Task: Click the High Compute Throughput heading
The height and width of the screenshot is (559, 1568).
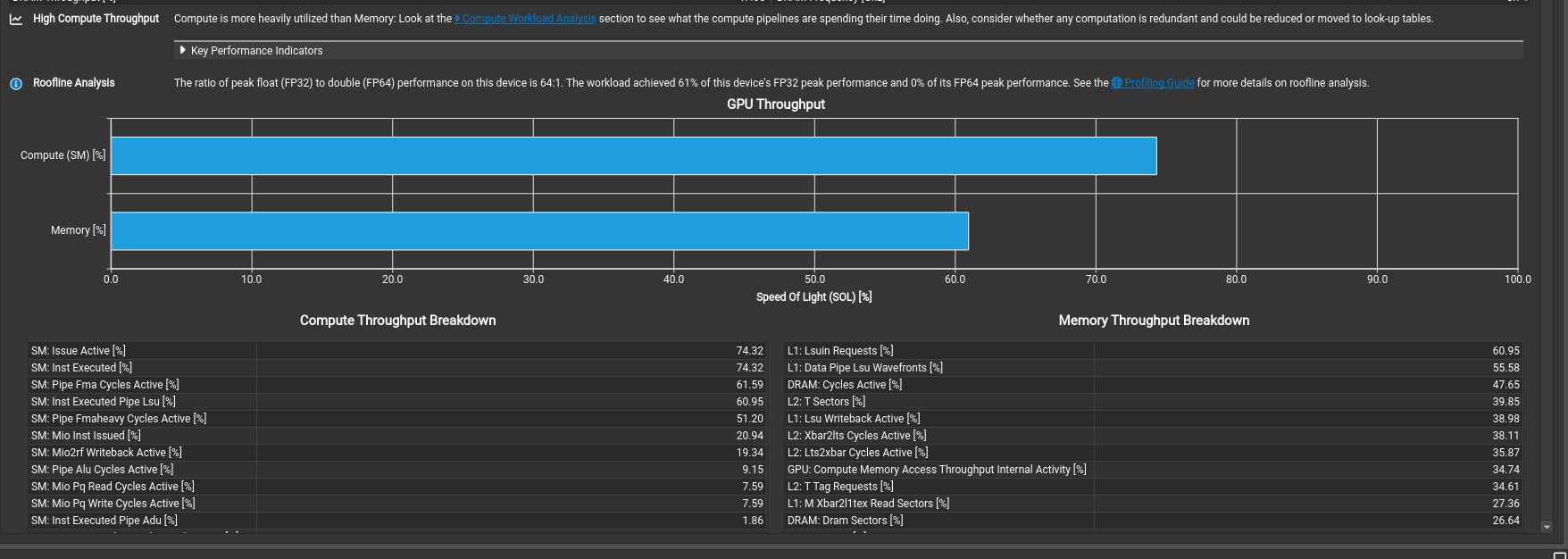Action: point(96,19)
